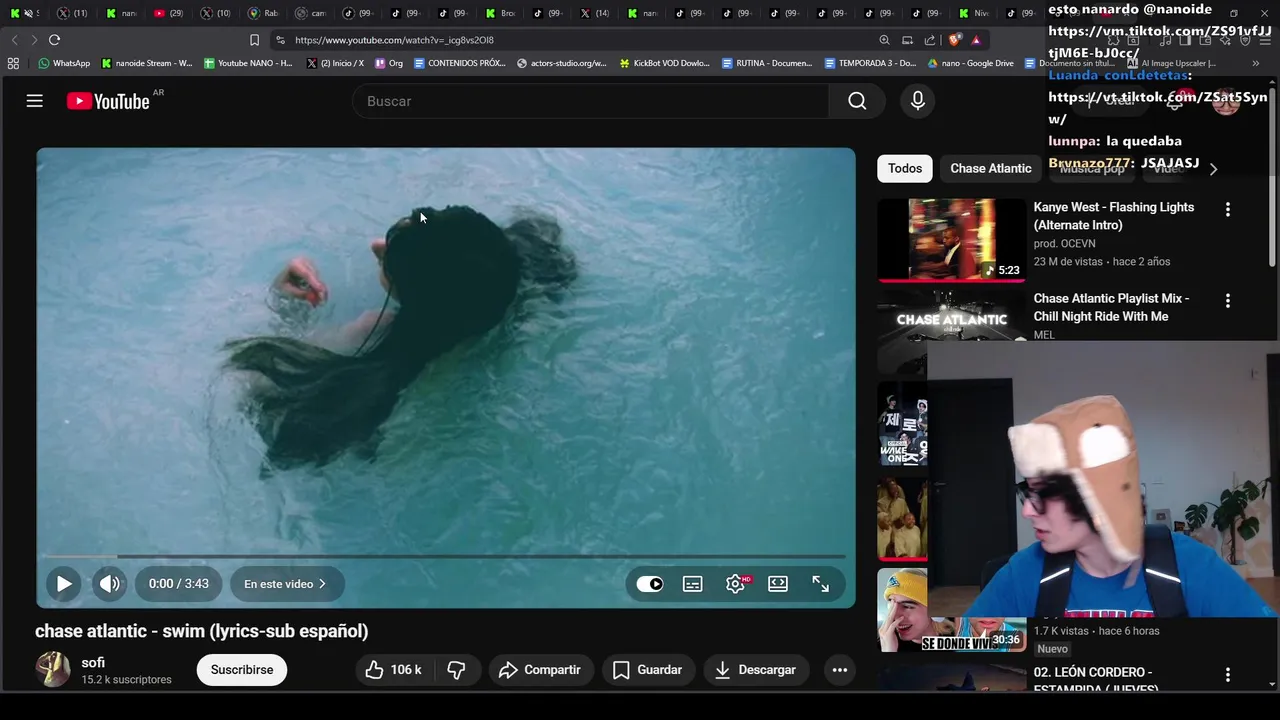Open the TEMPORADA 3 document bookmark
The height and width of the screenshot is (720, 1280).
coord(870,63)
